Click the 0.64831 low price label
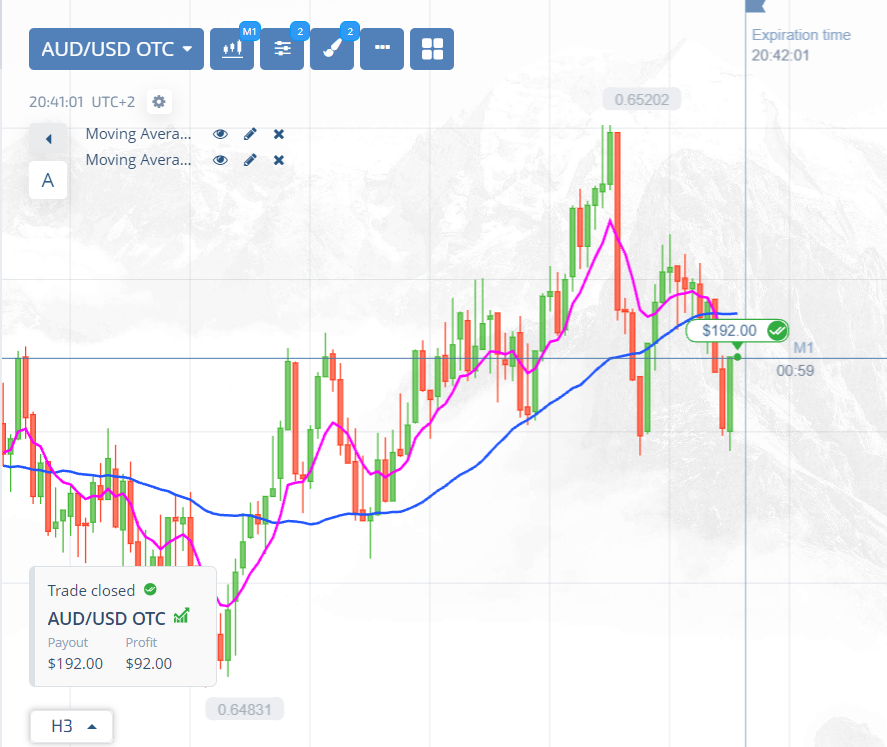887x747 pixels. click(244, 709)
